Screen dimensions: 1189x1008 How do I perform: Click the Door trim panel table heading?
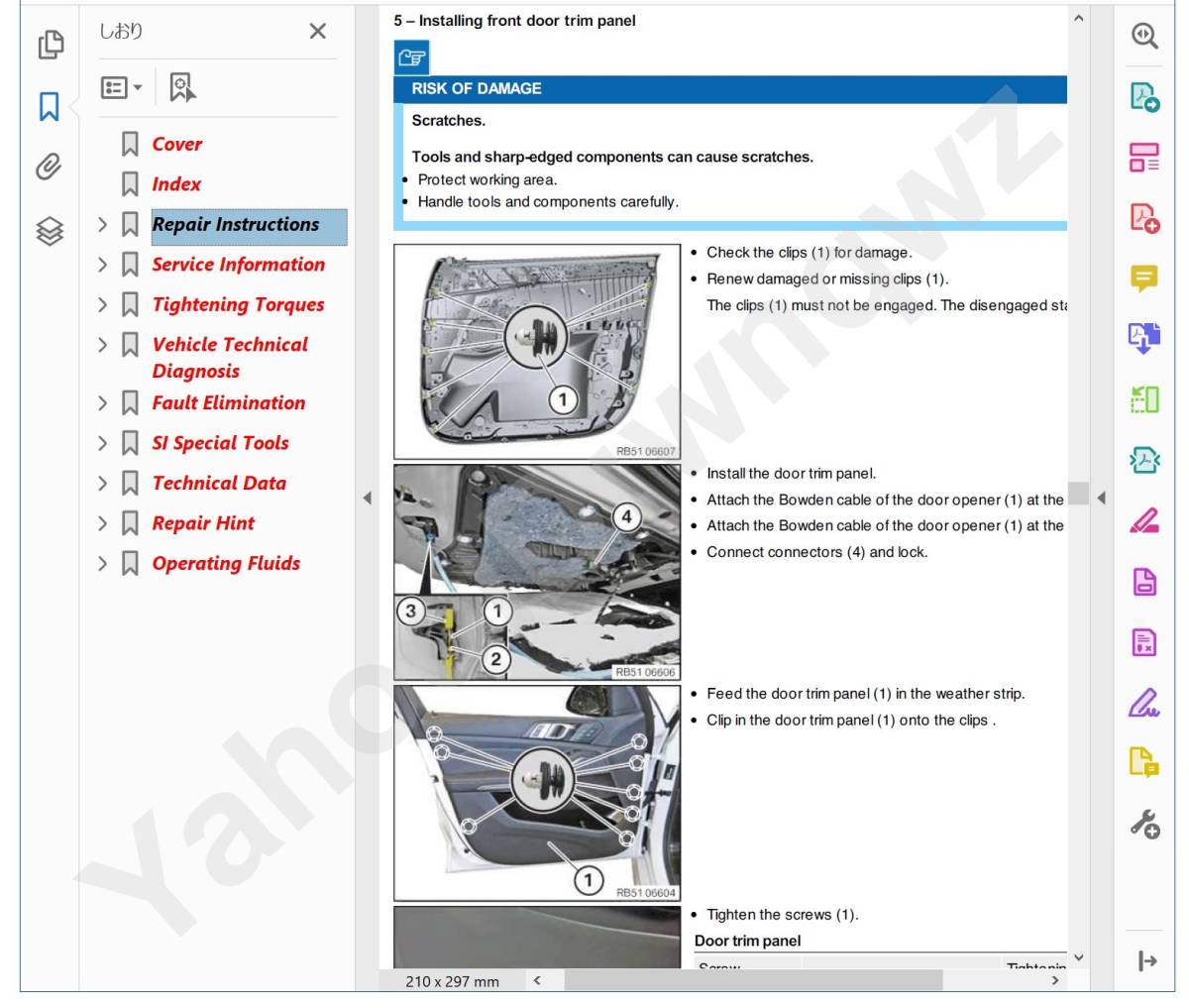coord(748,941)
